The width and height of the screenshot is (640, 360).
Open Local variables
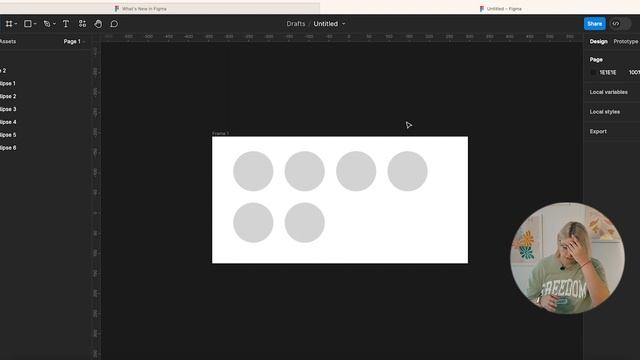point(609,92)
